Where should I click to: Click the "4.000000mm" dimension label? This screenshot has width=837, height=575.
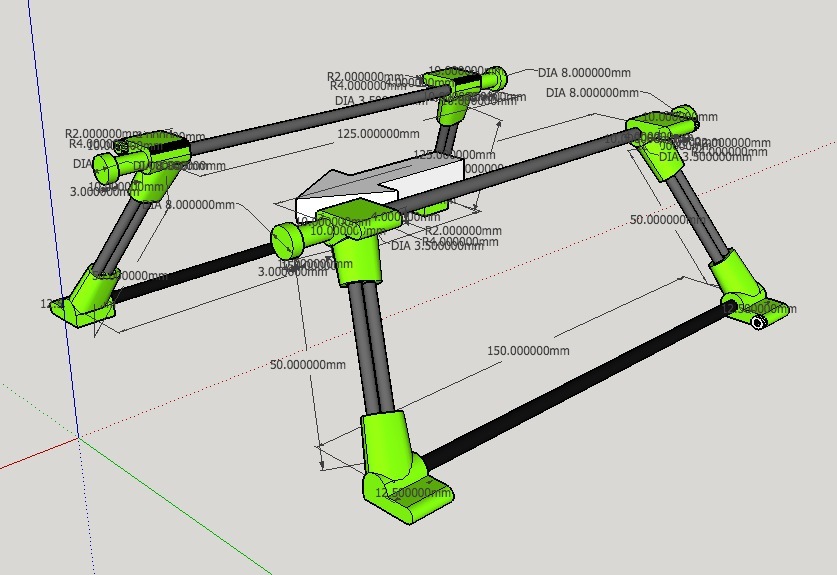pos(405,217)
